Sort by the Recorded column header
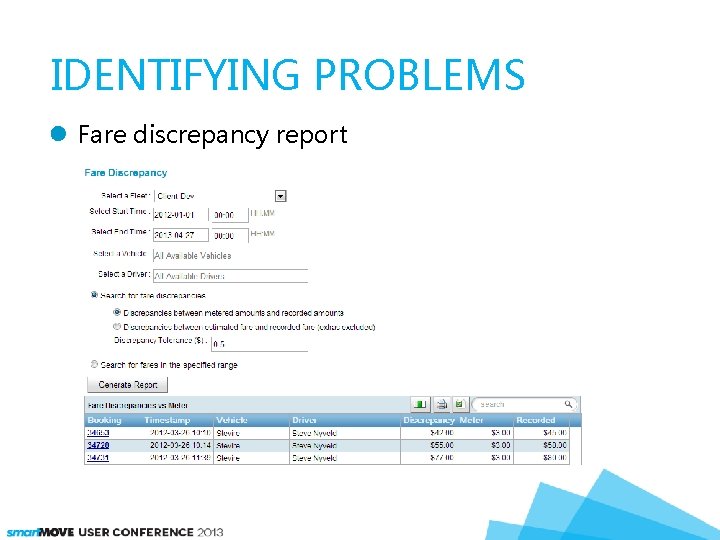 (536, 420)
